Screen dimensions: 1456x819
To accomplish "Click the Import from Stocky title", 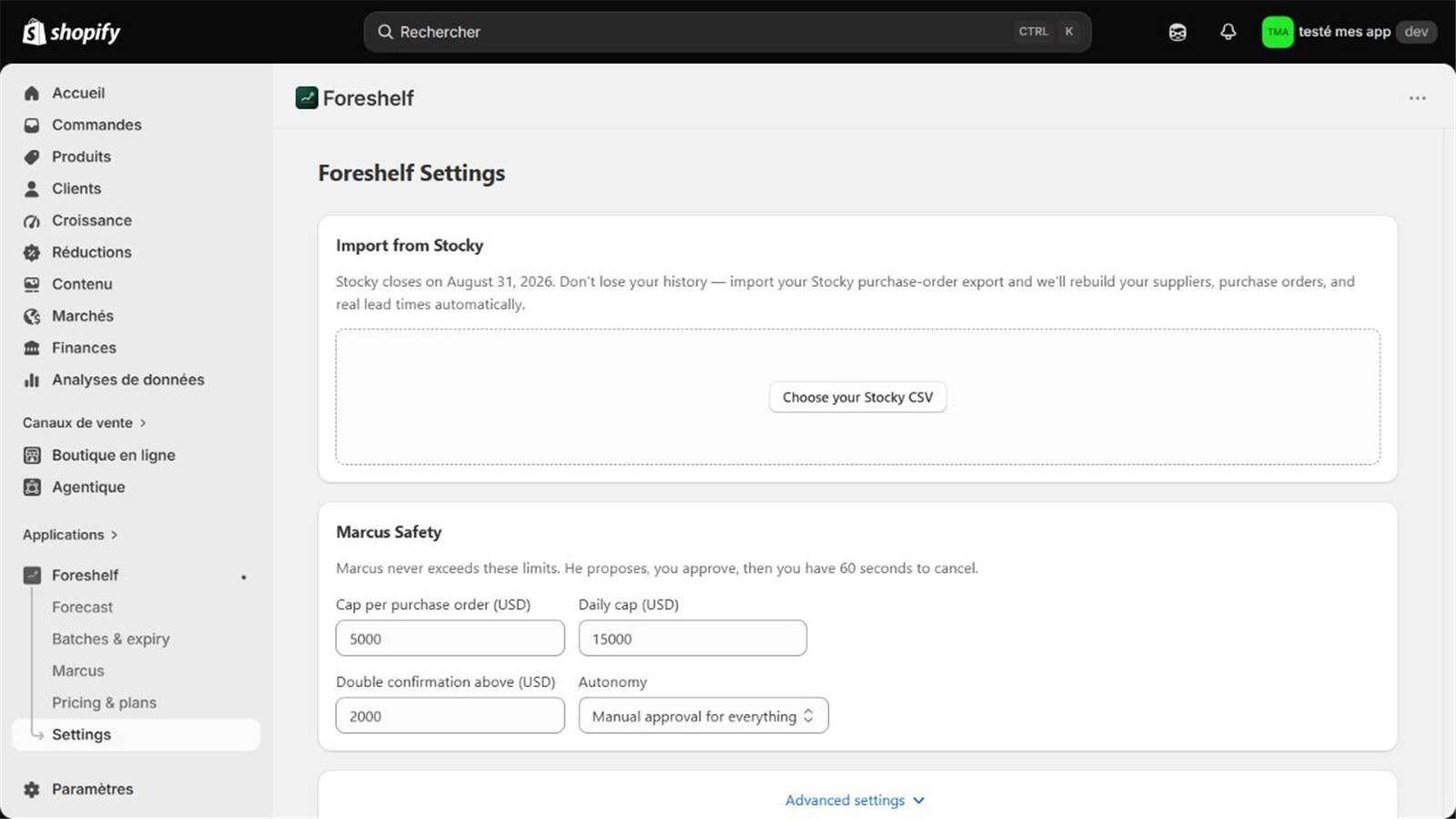I will pos(409,246).
